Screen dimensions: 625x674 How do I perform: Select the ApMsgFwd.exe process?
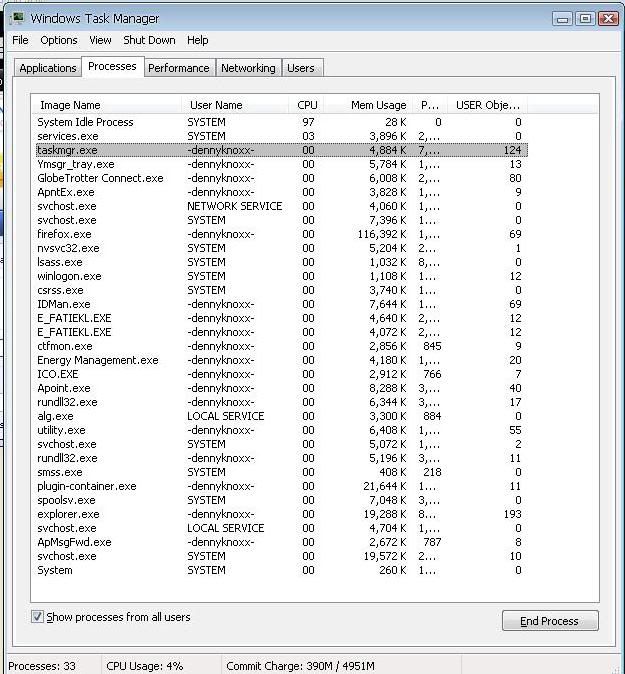pyautogui.click(x=282, y=542)
